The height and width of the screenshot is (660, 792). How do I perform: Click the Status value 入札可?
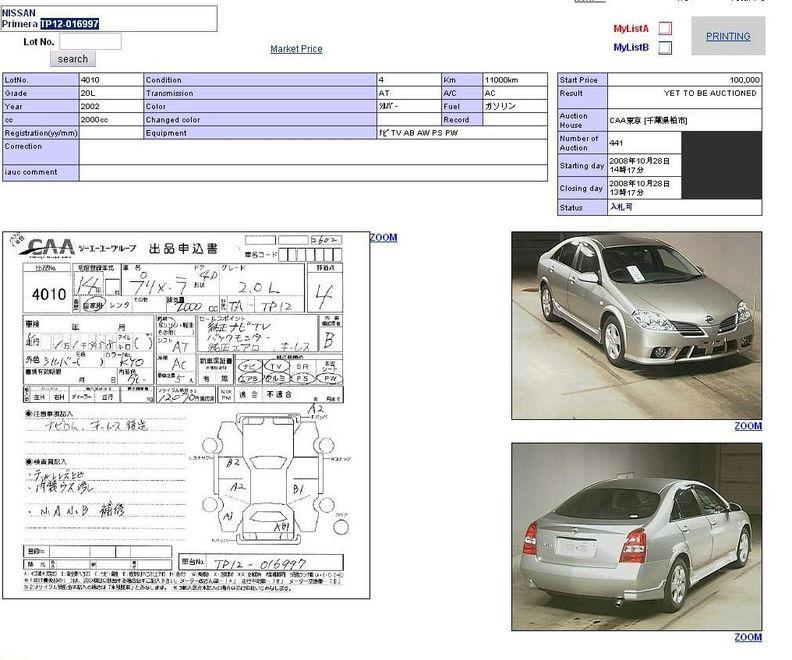click(x=621, y=207)
